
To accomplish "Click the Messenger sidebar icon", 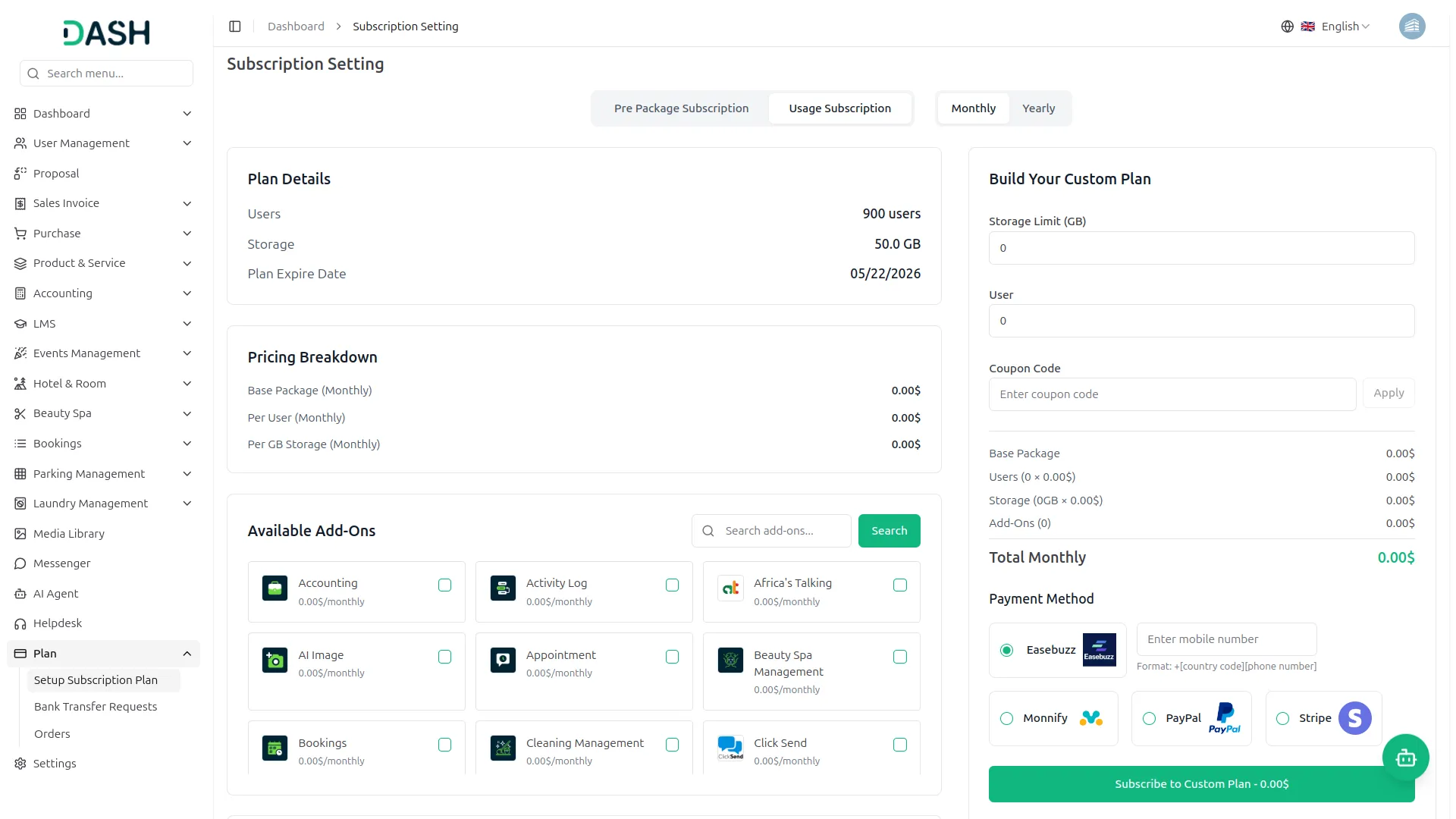I will point(20,563).
